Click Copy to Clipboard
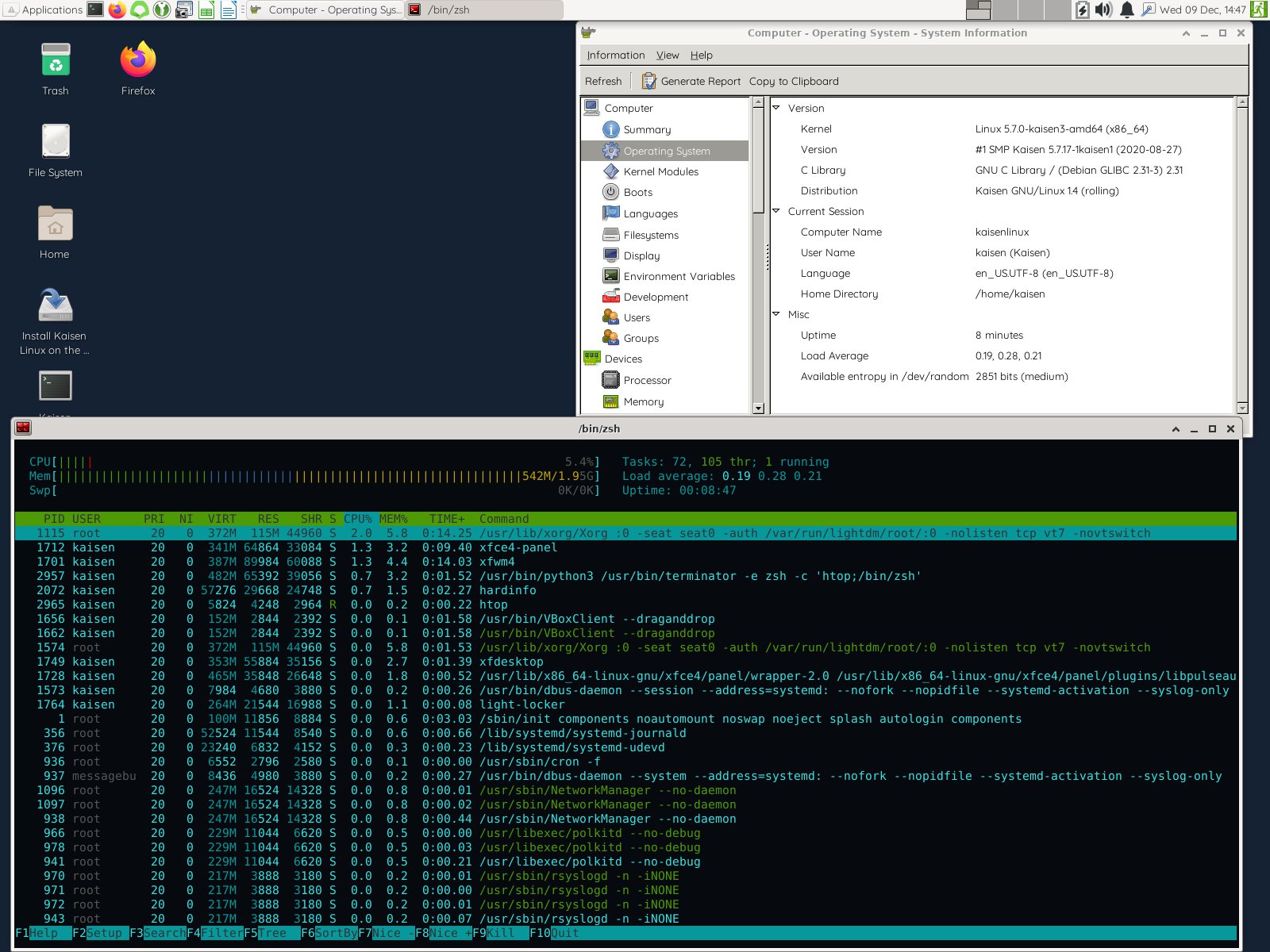This screenshot has height=952, width=1270. point(793,80)
